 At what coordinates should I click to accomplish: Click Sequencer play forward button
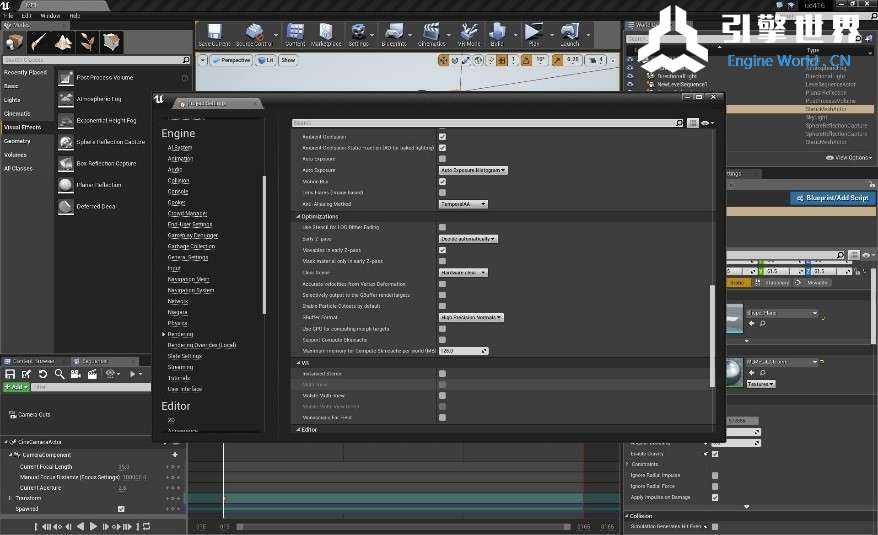click(x=94, y=526)
